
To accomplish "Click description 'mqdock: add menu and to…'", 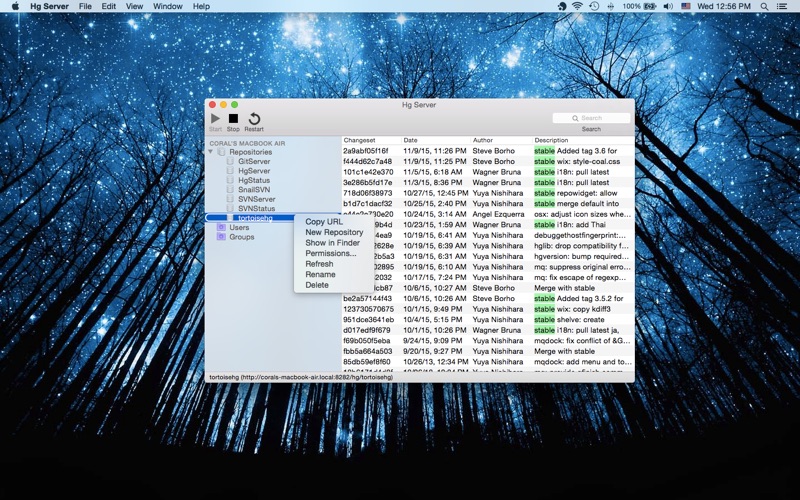I will point(582,362).
